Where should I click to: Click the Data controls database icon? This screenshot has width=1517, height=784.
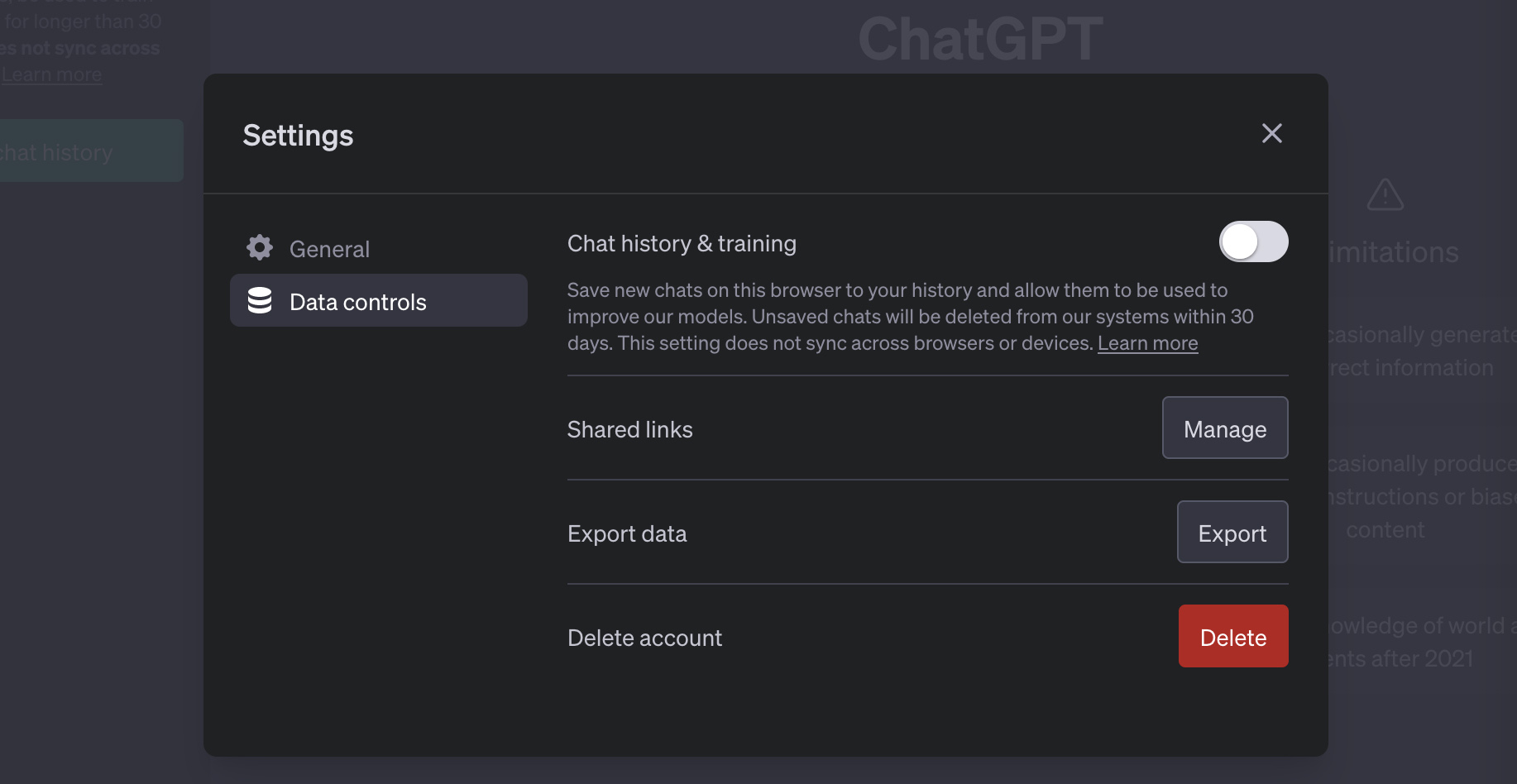[260, 301]
